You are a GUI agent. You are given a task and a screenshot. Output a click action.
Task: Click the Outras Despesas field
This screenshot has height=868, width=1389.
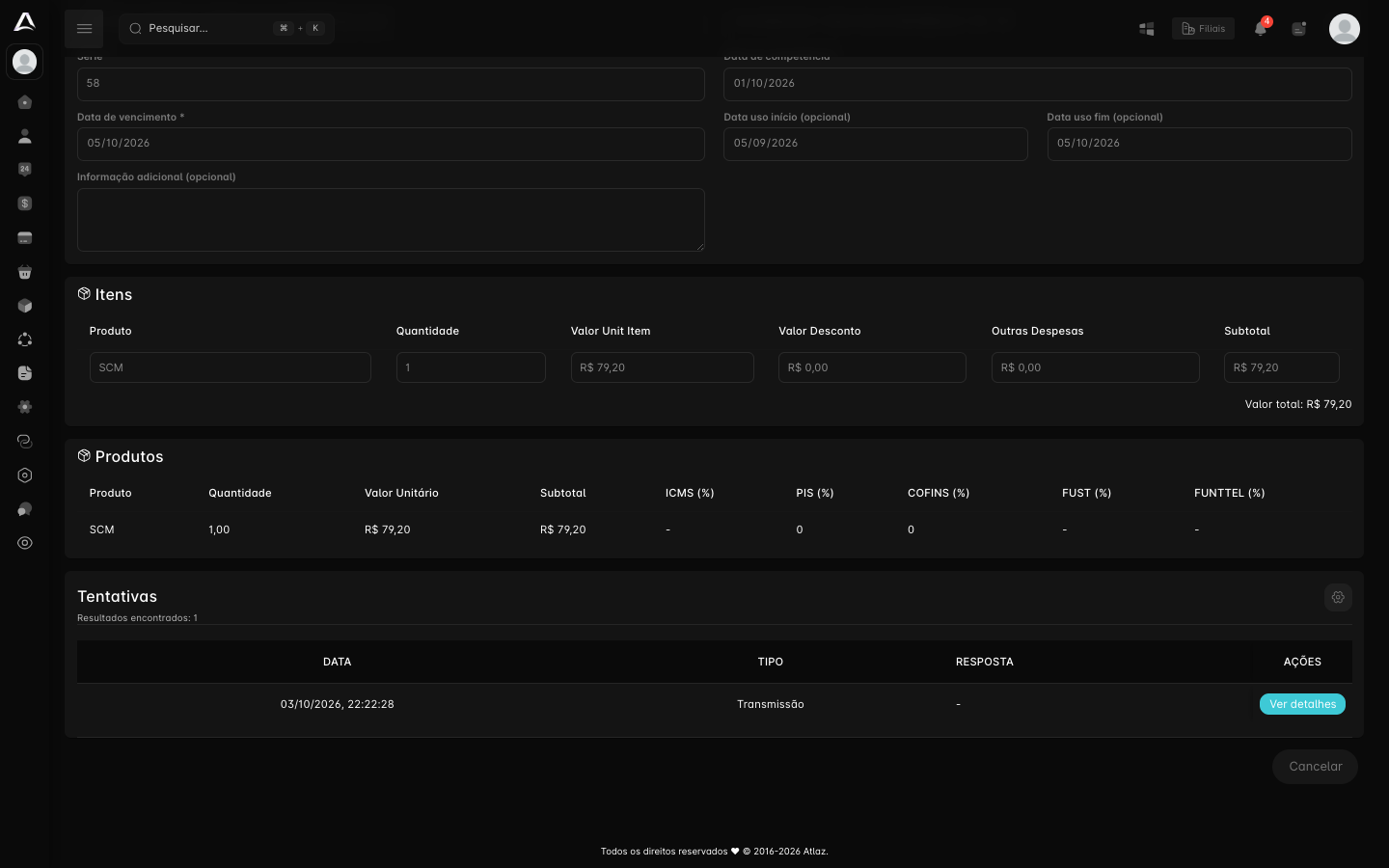pos(1096,367)
